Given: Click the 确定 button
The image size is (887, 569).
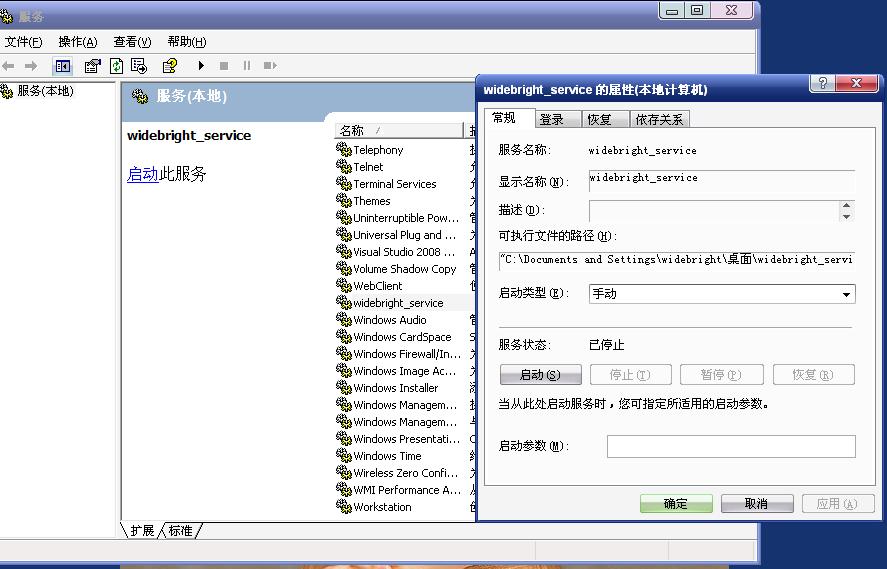Looking at the screenshot, I should point(676,504).
